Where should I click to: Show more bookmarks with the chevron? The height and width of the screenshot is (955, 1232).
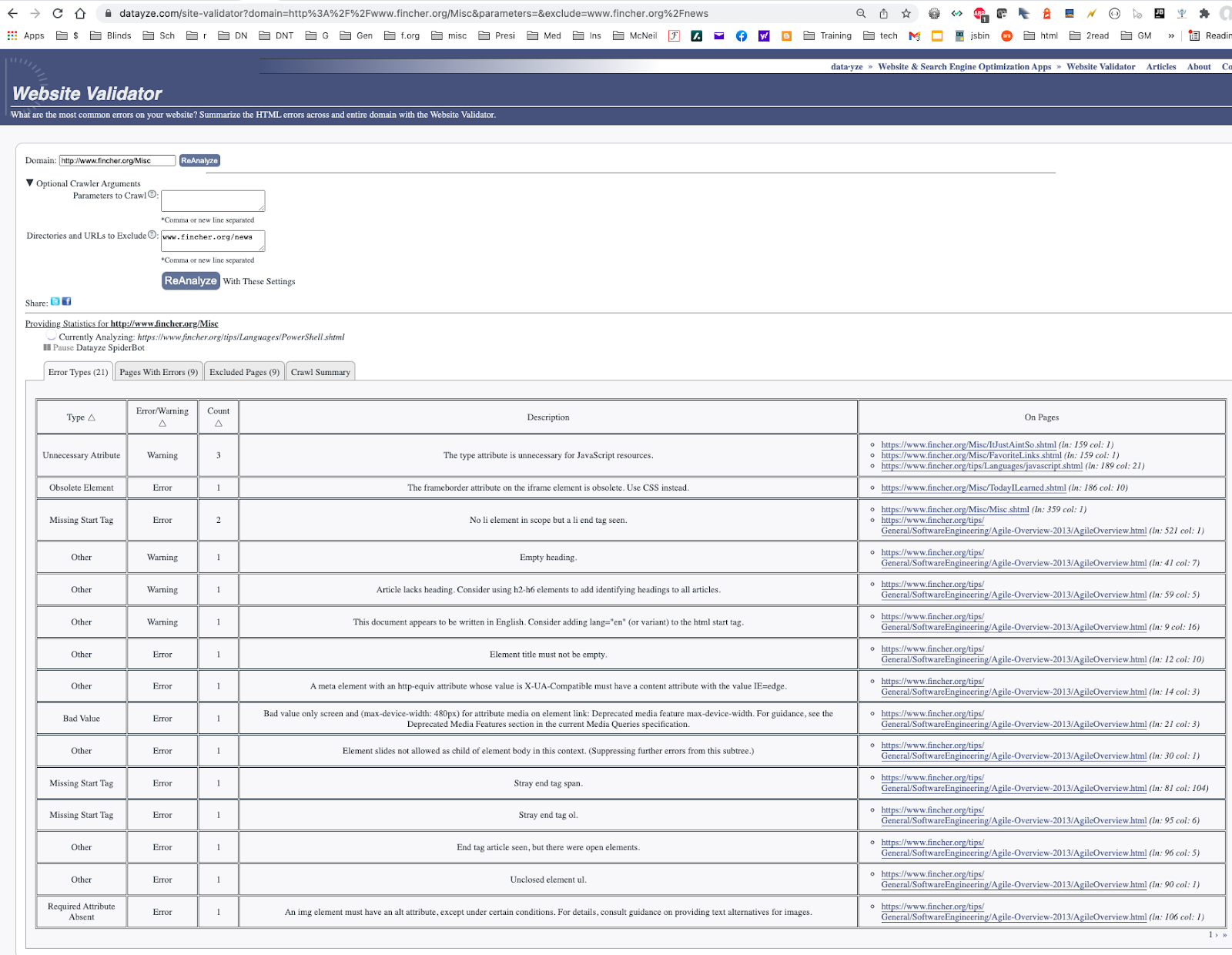(1171, 35)
